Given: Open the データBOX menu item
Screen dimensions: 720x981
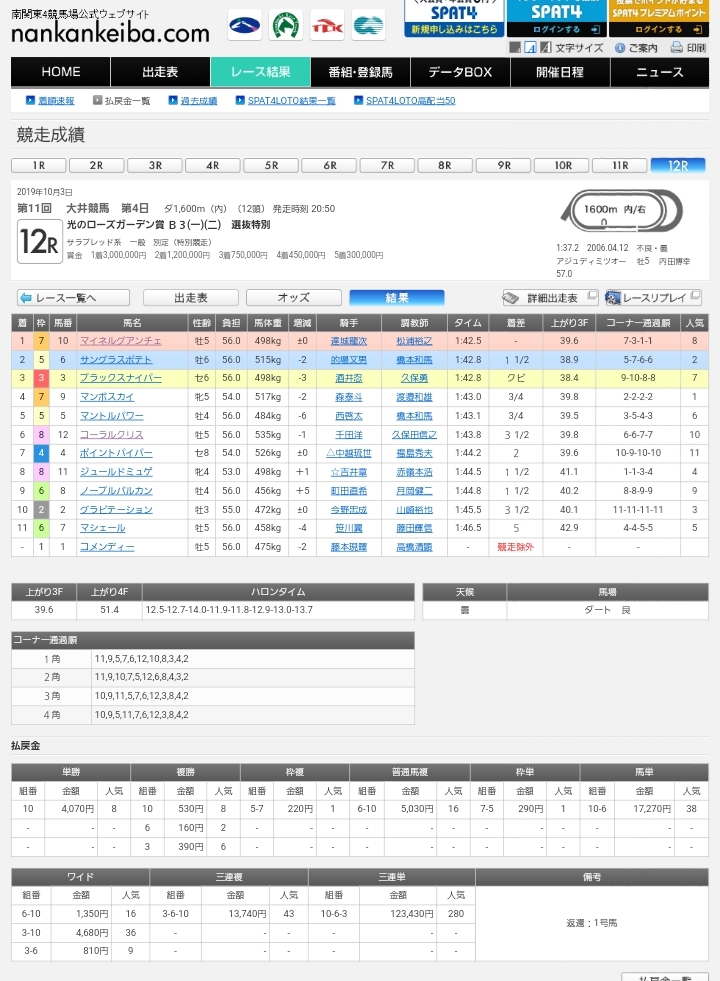Looking at the screenshot, I should [460, 72].
